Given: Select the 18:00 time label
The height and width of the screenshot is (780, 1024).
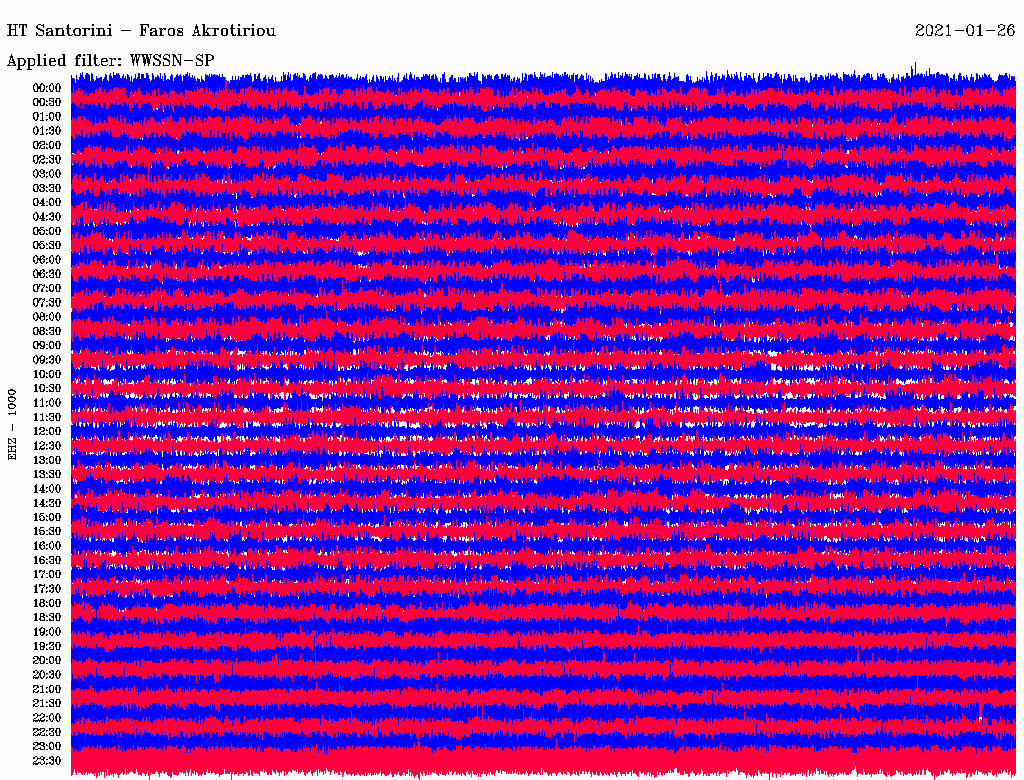Looking at the screenshot, I should [47, 604].
